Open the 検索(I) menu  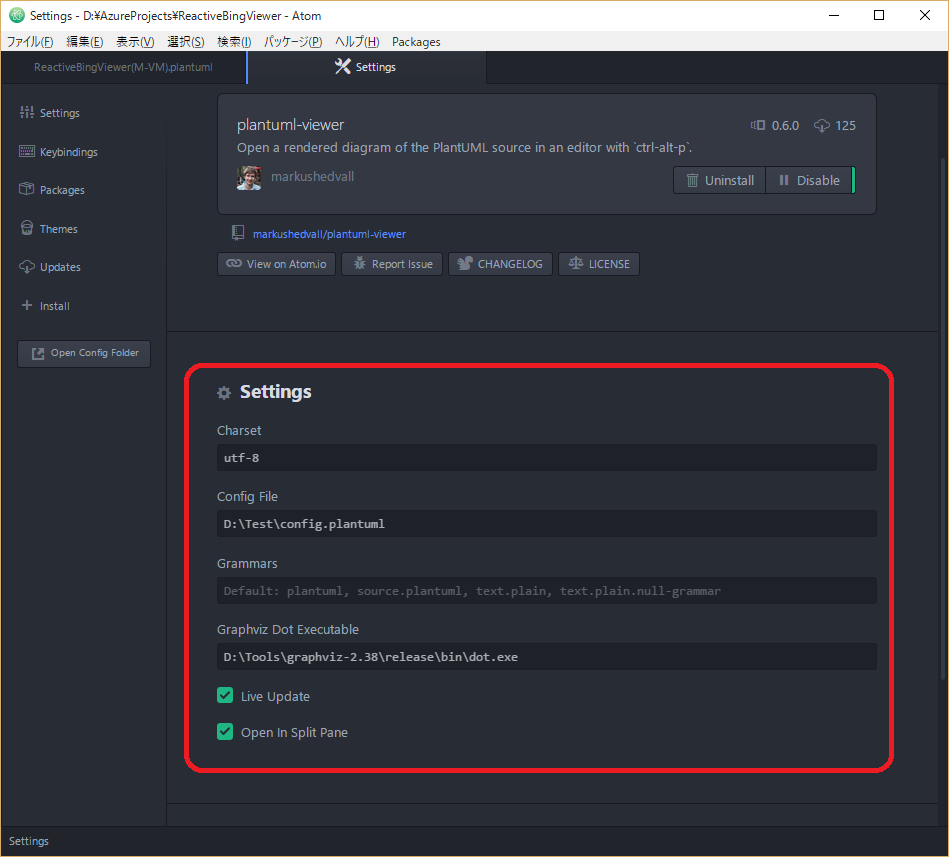click(x=234, y=42)
